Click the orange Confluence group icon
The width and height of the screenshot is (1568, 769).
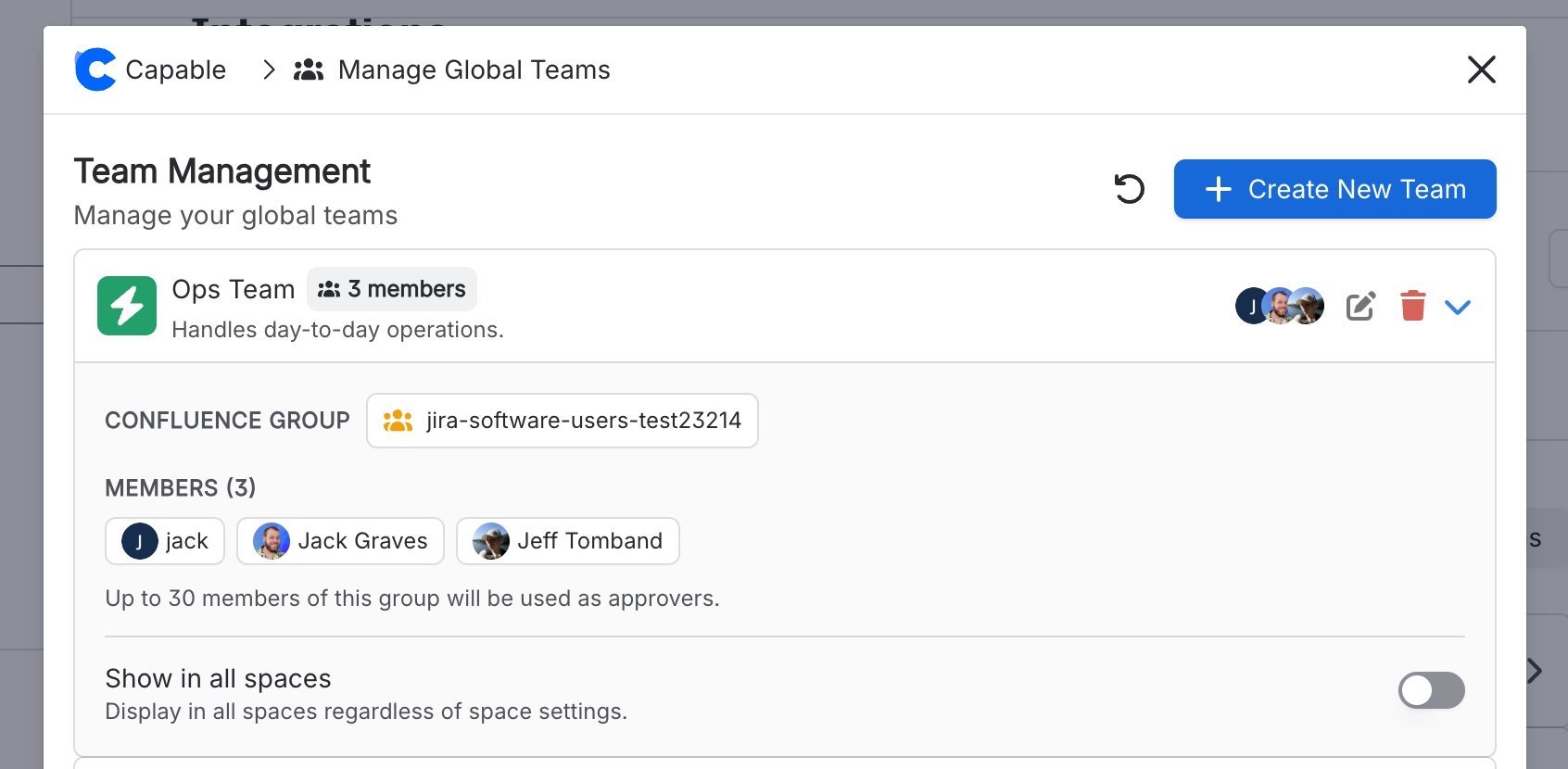click(x=398, y=421)
